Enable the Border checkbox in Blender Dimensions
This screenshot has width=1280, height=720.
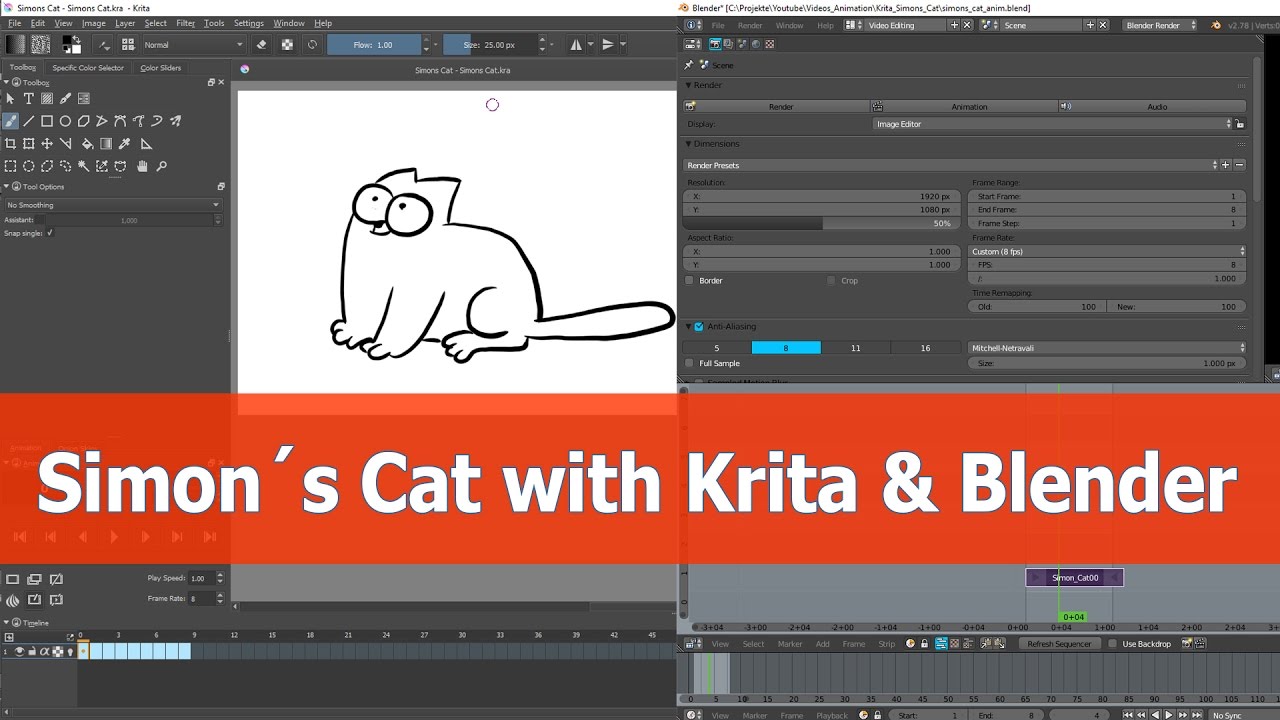click(x=689, y=281)
